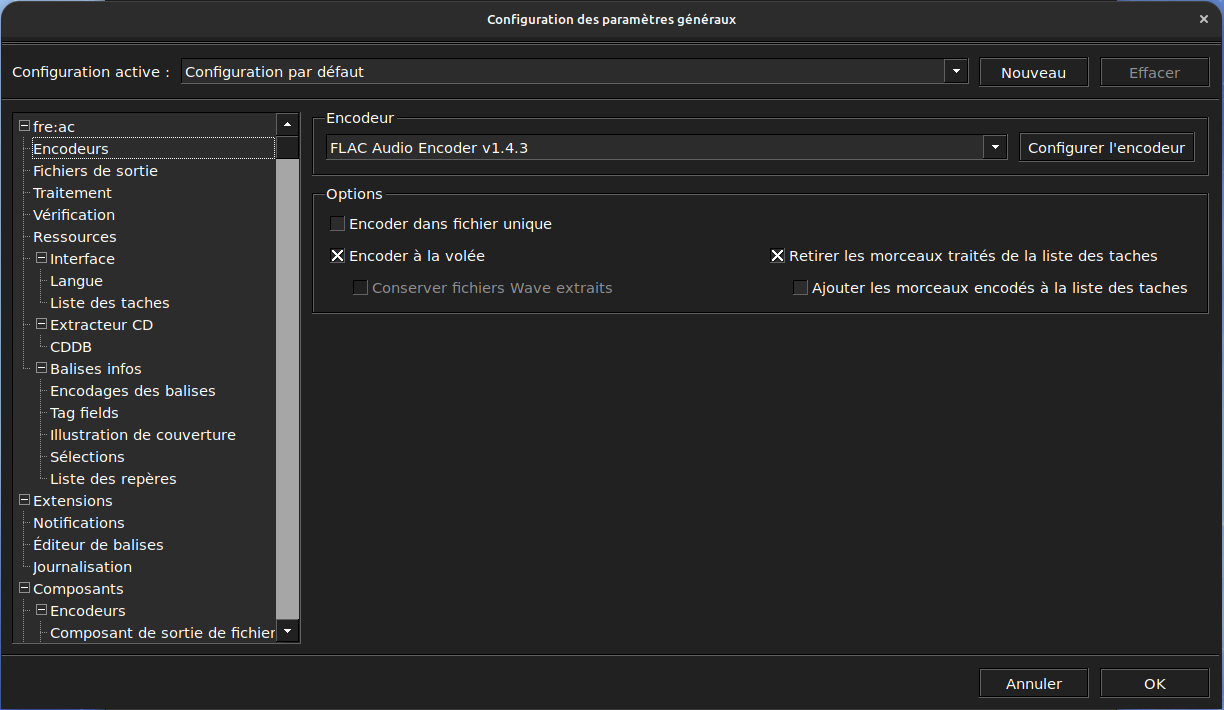This screenshot has height=710, width=1224.
Task: Open the Langue settings page
Action: click(76, 281)
